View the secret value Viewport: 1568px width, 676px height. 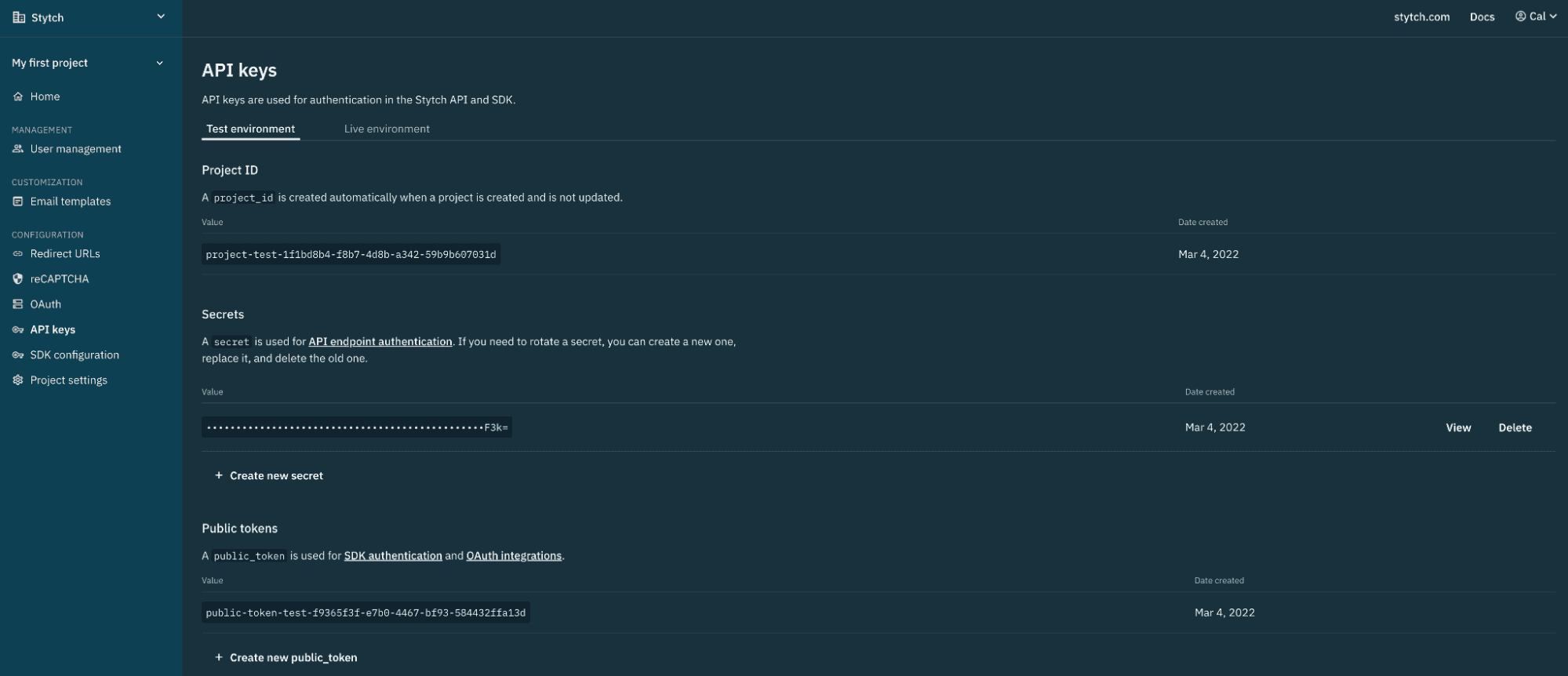tap(1458, 427)
